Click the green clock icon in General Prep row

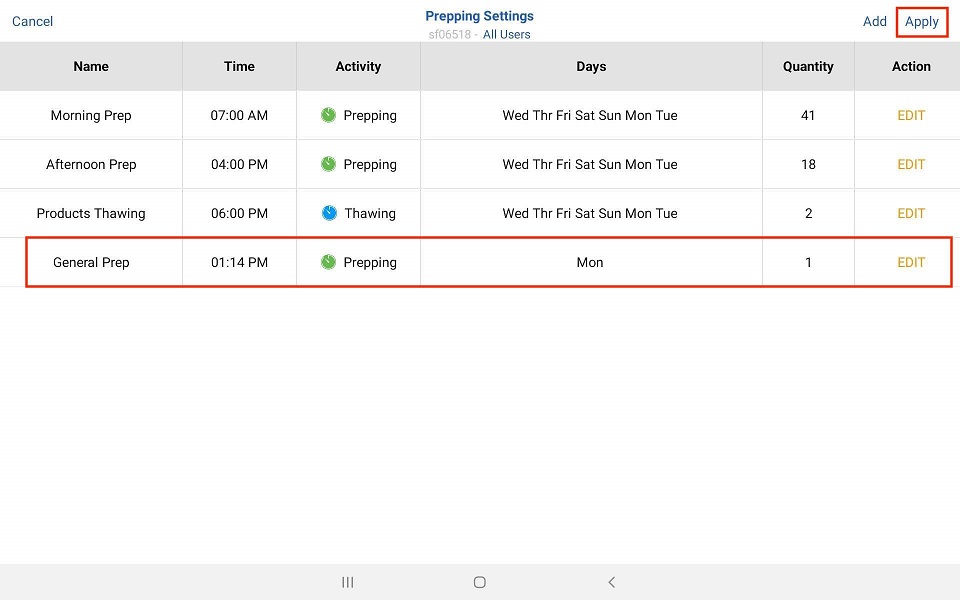328,262
